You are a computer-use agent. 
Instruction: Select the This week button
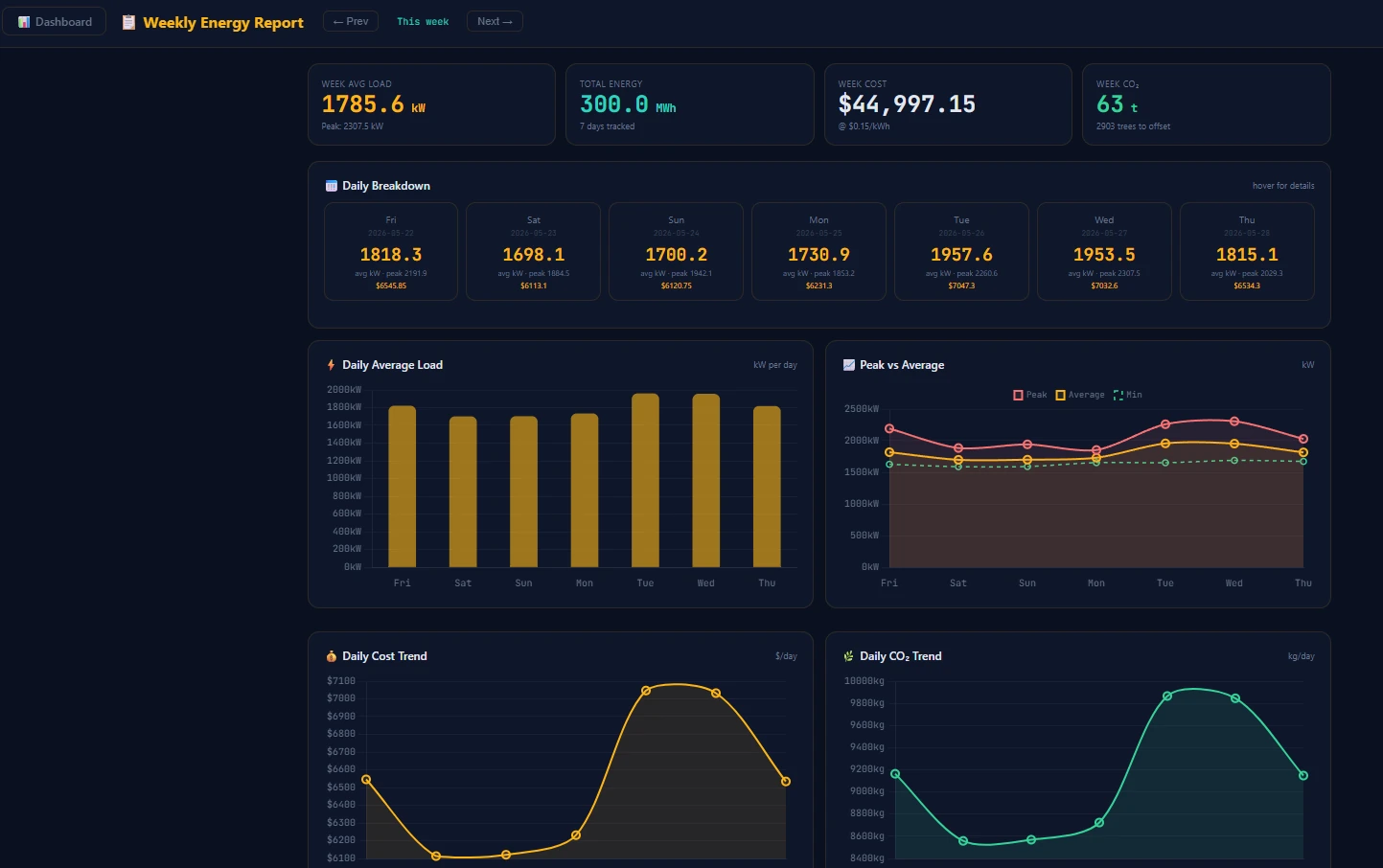tap(423, 21)
